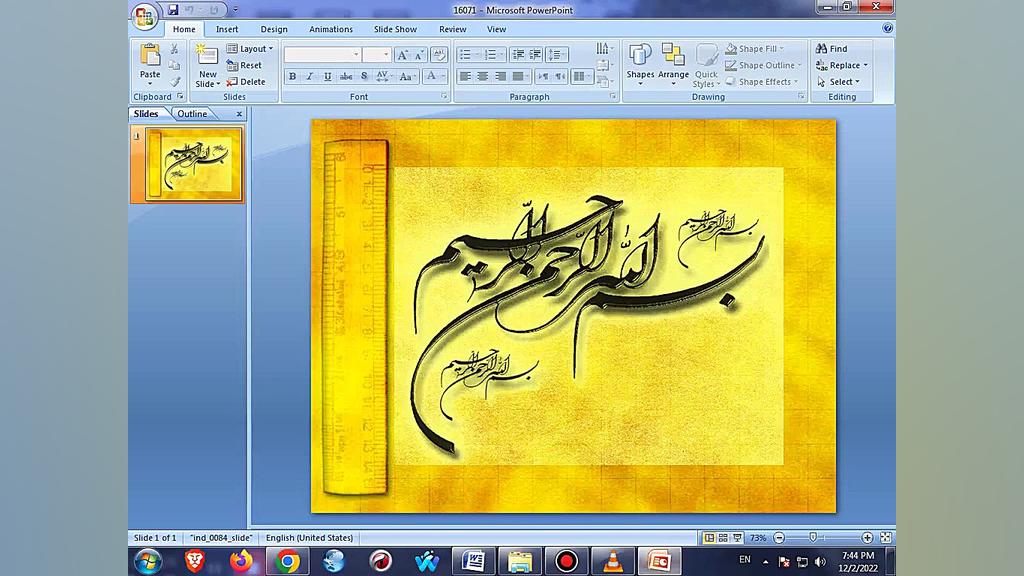The image size is (1024, 576).
Task: Switch to Normal view in status bar
Action: coord(709,537)
